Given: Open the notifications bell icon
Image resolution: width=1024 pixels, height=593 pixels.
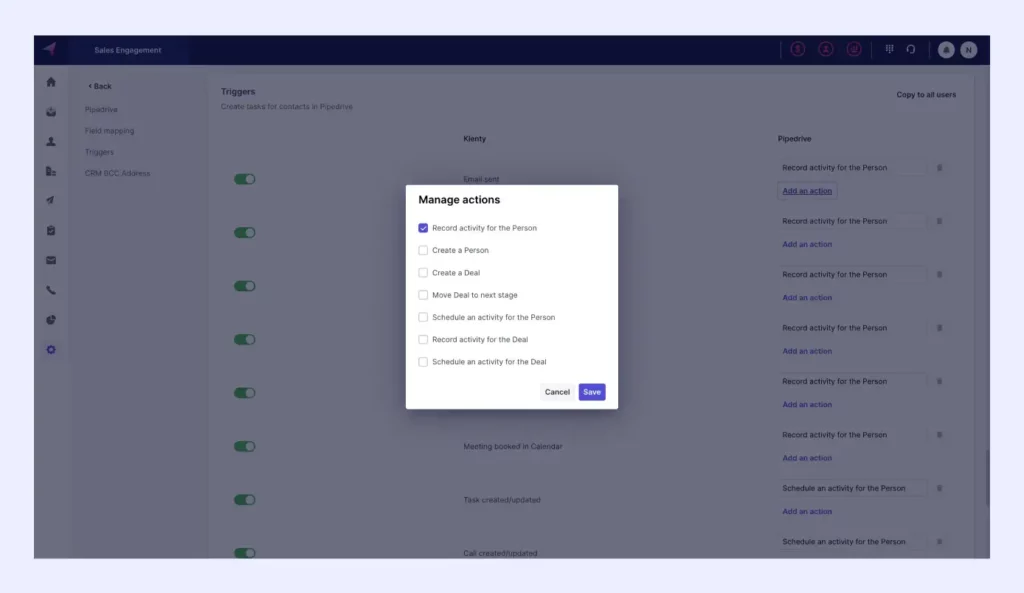Looking at the screenshot, I should [x=946, y=50].
